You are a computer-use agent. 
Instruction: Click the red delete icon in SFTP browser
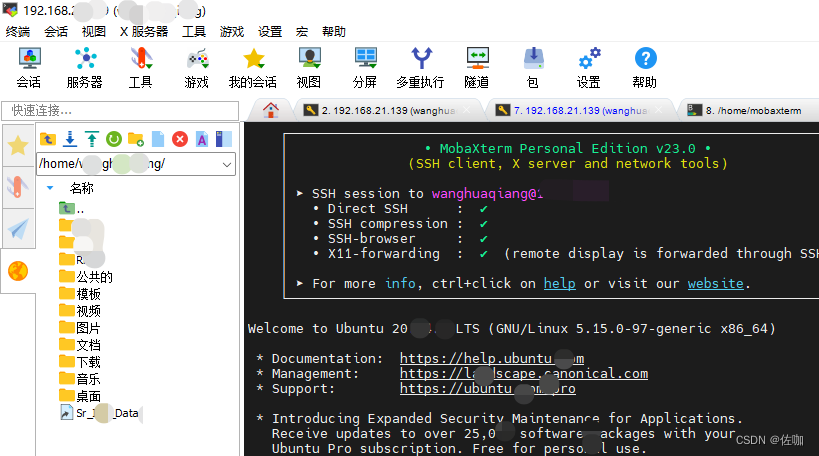tap(180, 139)
